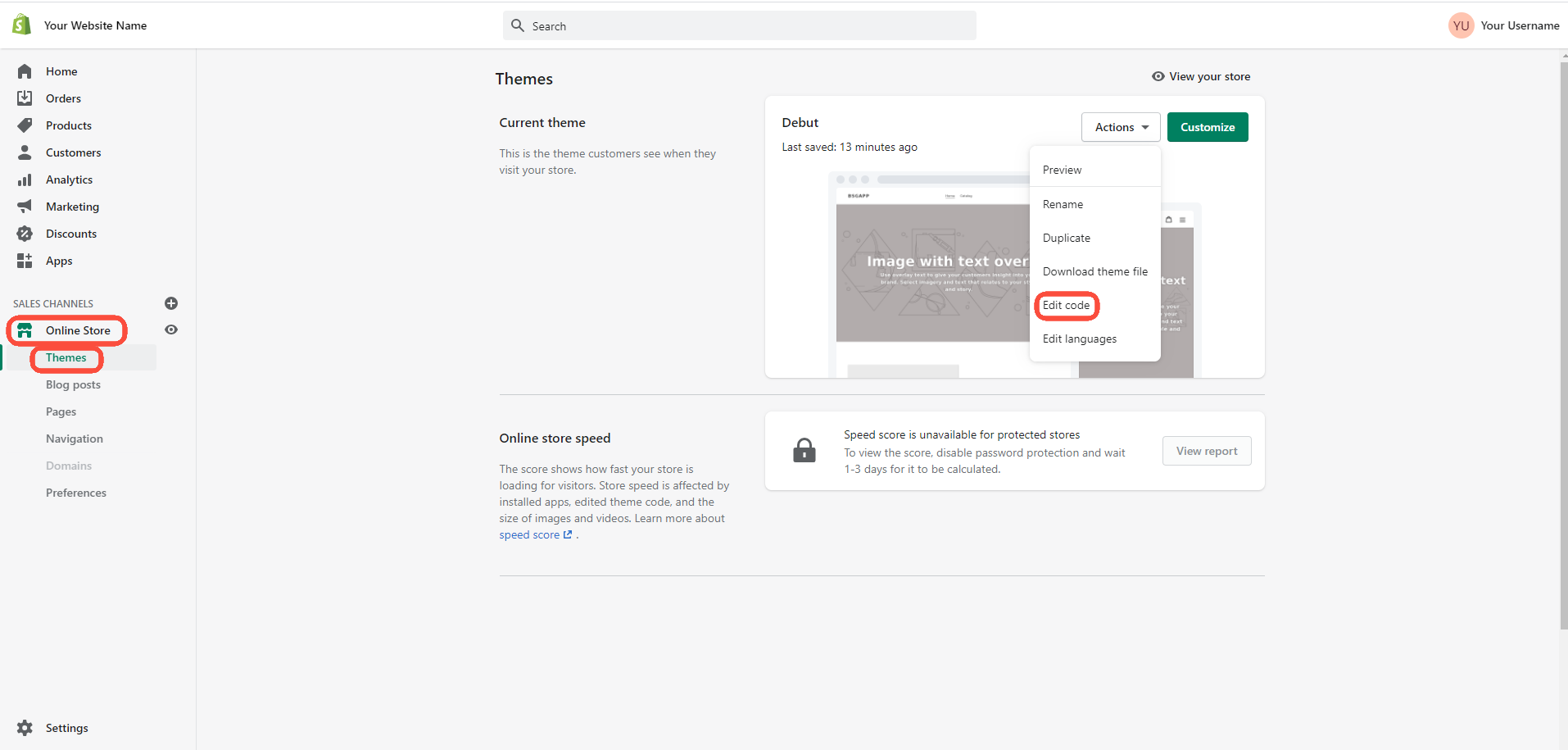Open Orders in sidebar
This screenshot has width=1568, height=750.
pos(63,98)
